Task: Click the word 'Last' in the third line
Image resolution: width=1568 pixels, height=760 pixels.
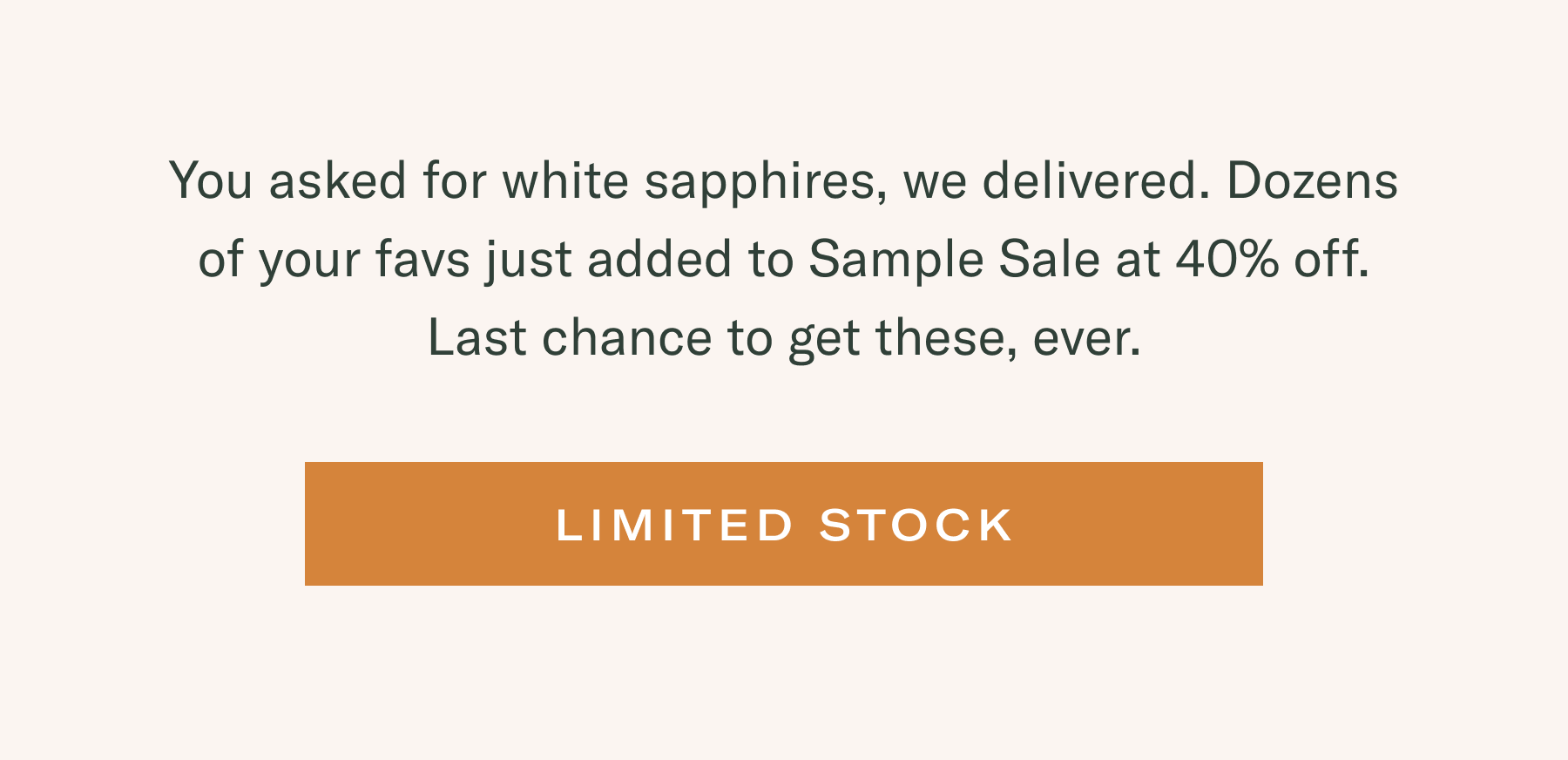Action: click(476, 337)
